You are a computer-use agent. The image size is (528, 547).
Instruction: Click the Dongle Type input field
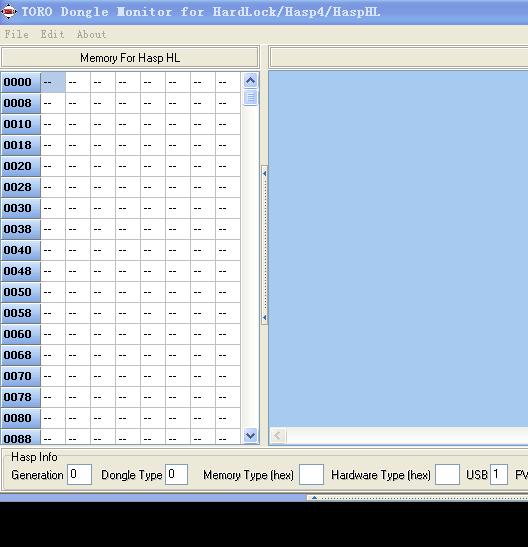176,474
